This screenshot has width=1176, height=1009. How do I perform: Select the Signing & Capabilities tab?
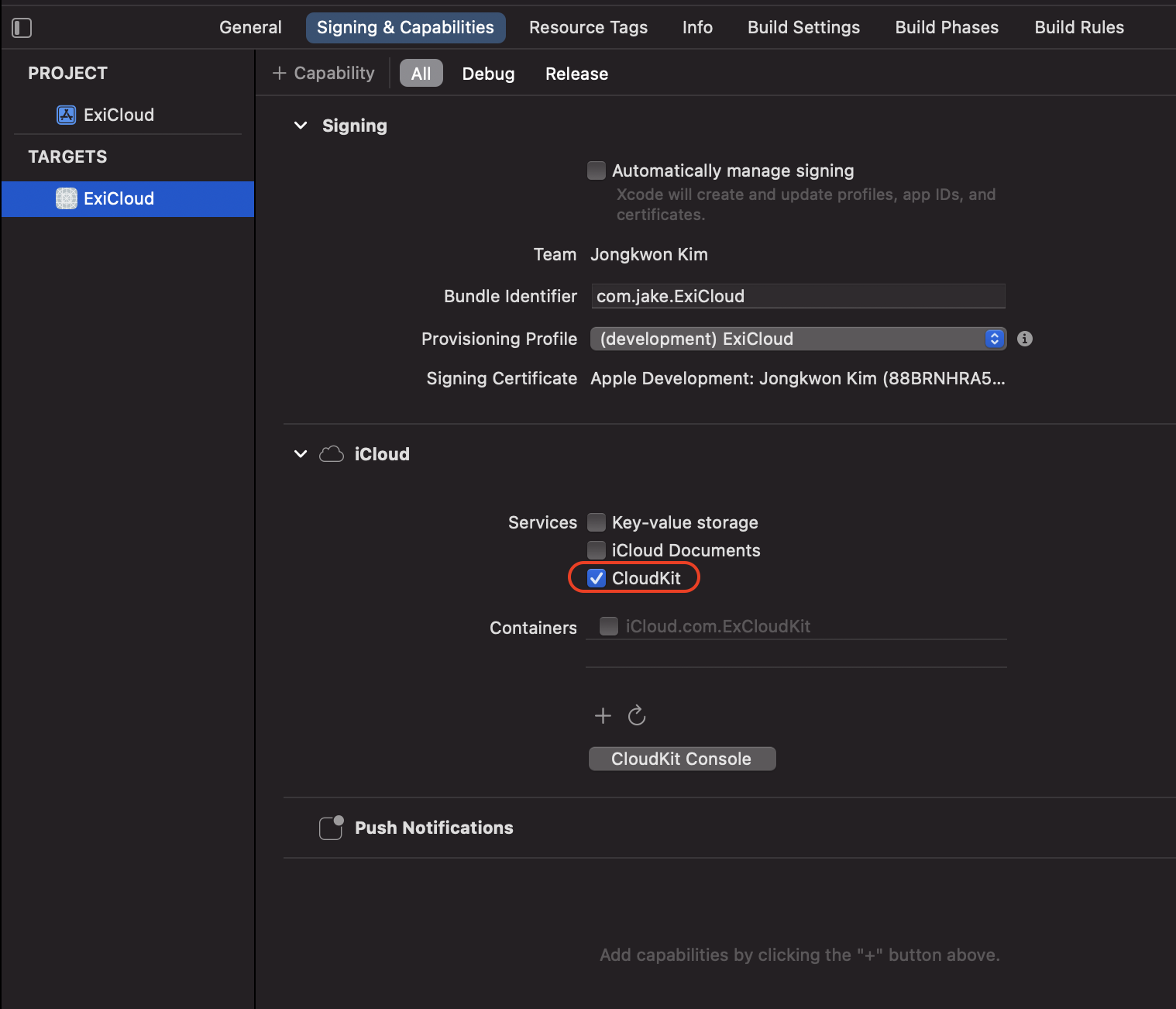[x=405, y=27]
